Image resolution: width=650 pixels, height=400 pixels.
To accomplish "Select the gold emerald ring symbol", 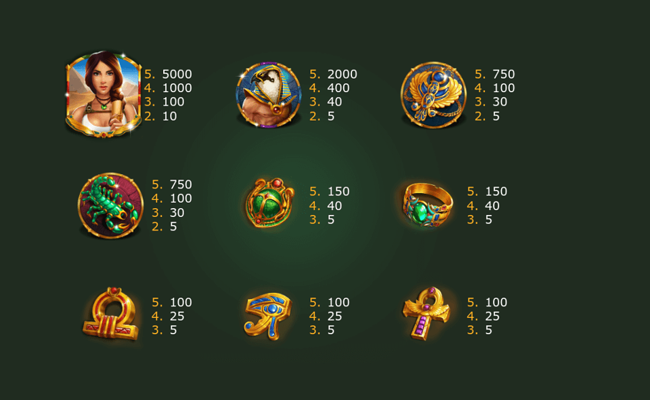I will (427, 205).
